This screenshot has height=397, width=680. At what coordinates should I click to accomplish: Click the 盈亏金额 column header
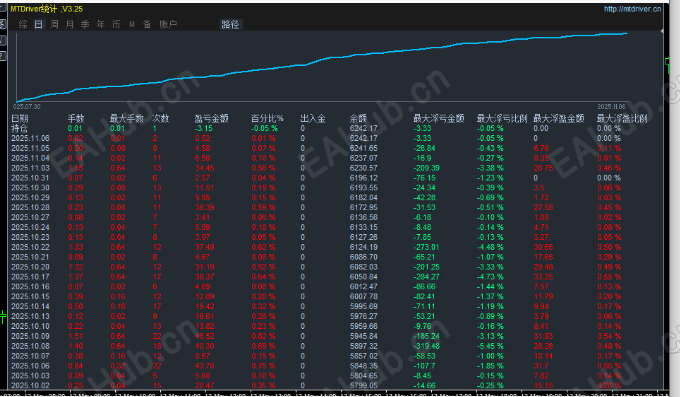[211, 118]
